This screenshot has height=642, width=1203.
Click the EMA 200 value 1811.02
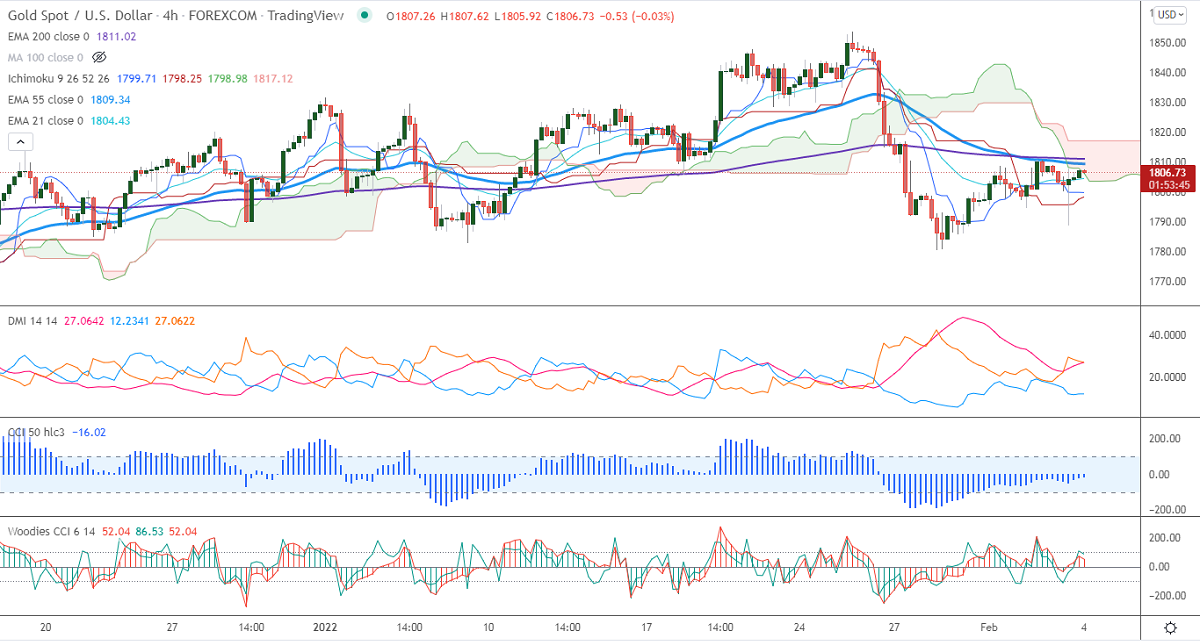point(116,37)
